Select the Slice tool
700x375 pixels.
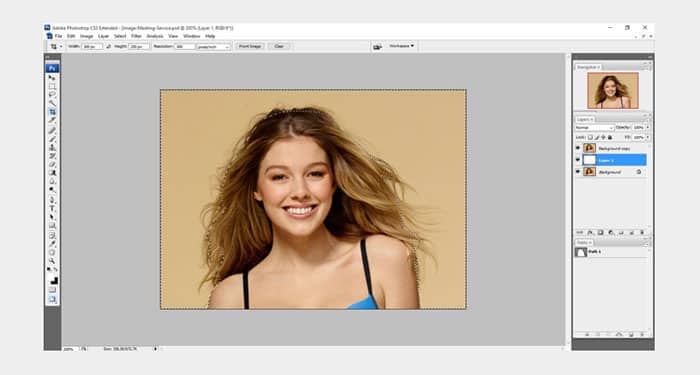click(52, 121)
